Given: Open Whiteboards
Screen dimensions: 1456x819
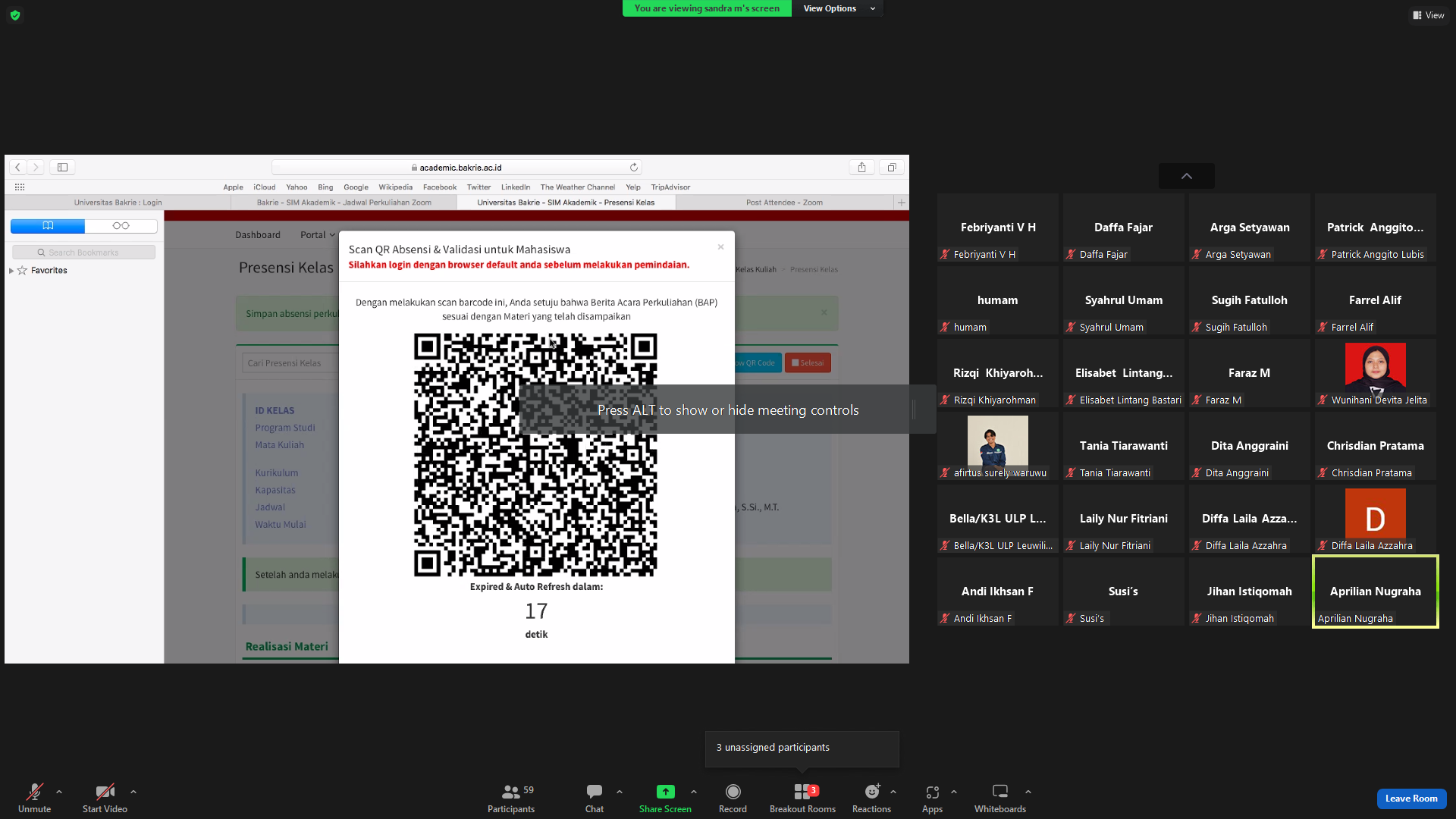Looking at the screenshot, I should coord(1000,797).
